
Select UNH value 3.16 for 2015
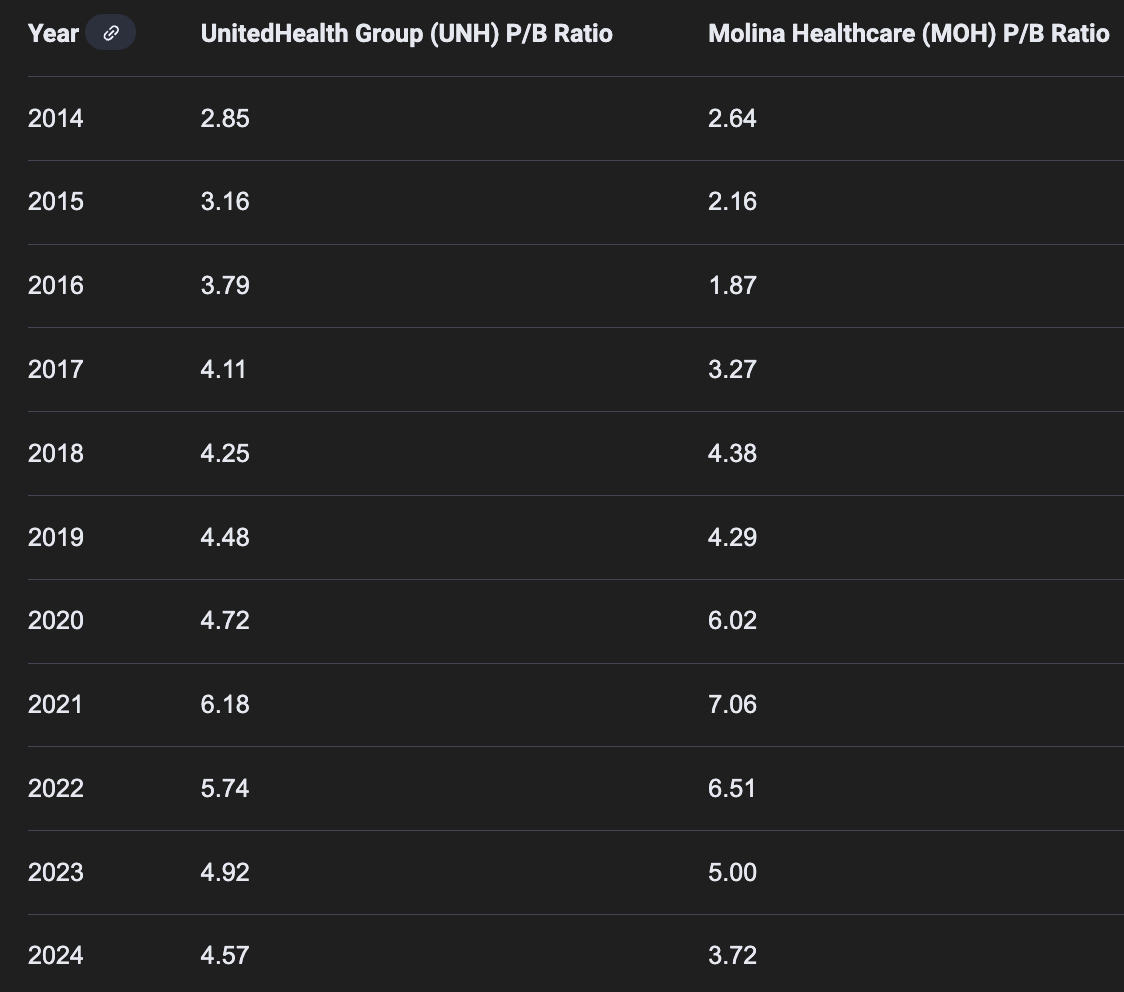point(225,202)
